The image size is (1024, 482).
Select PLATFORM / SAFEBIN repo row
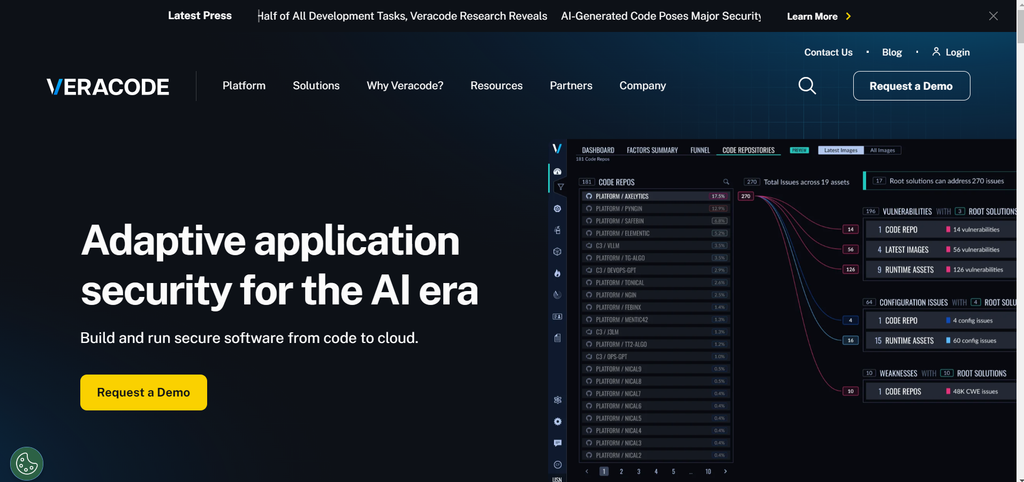(657, 221)
